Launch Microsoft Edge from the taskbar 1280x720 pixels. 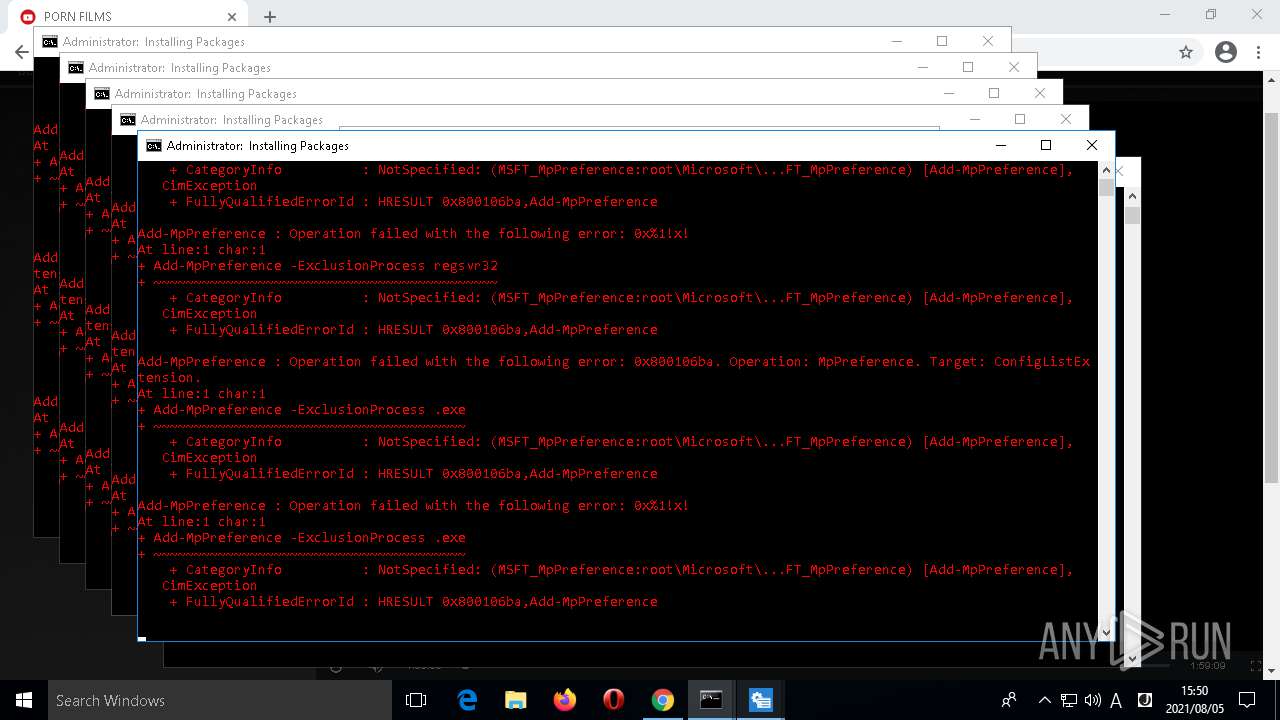pos(467,700)
